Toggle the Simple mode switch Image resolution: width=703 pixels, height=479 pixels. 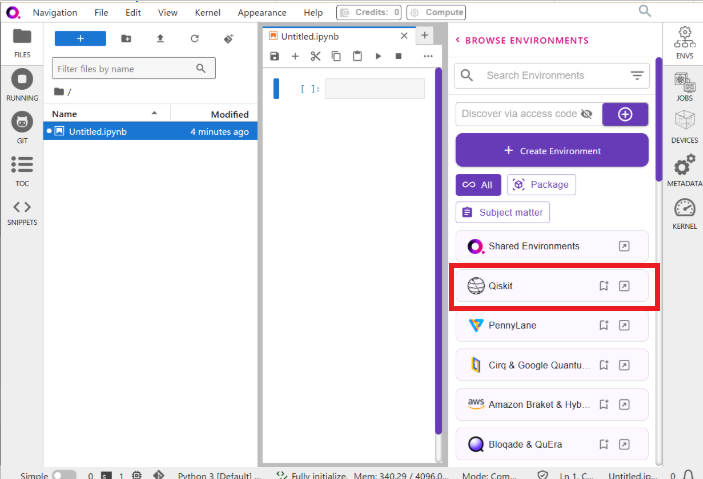pyautogui.click(x=63, y=477)
